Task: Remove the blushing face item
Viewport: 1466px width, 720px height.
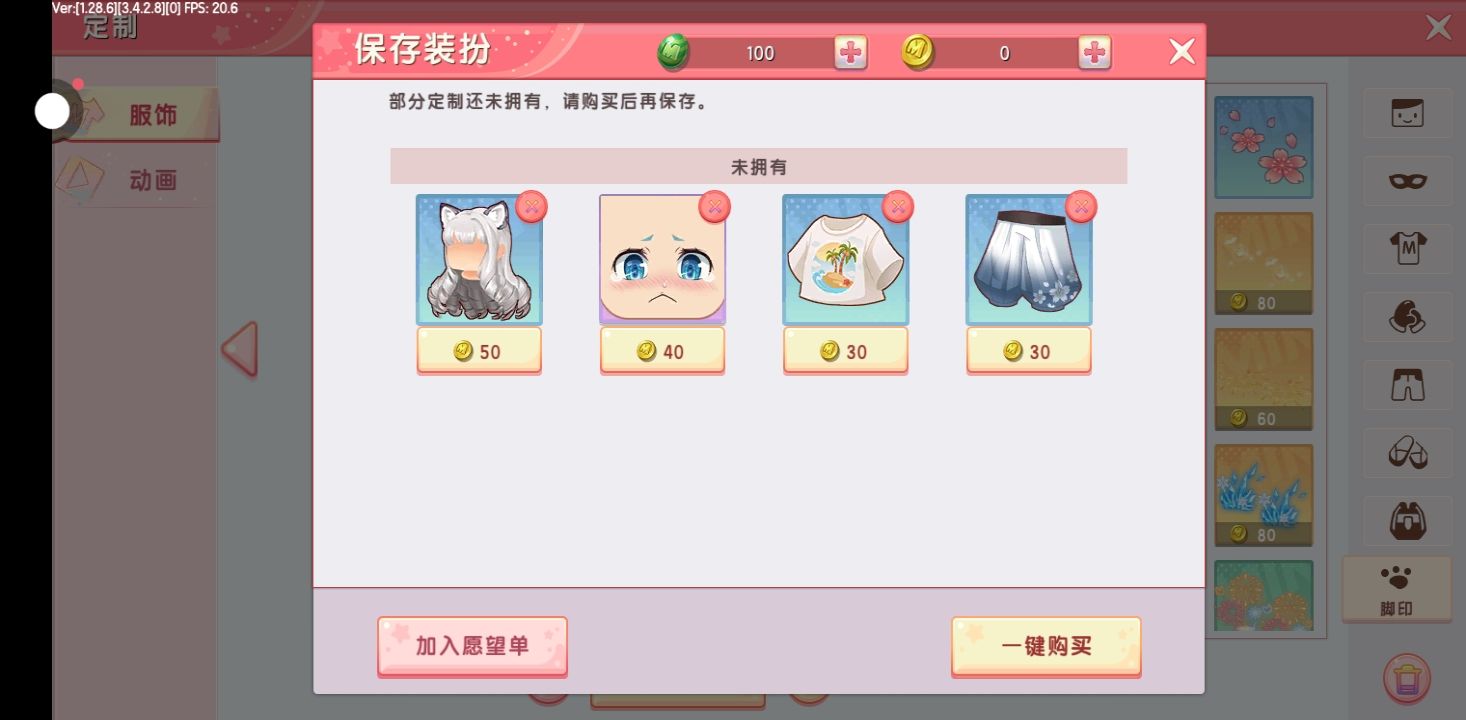Action: point(715,207)
